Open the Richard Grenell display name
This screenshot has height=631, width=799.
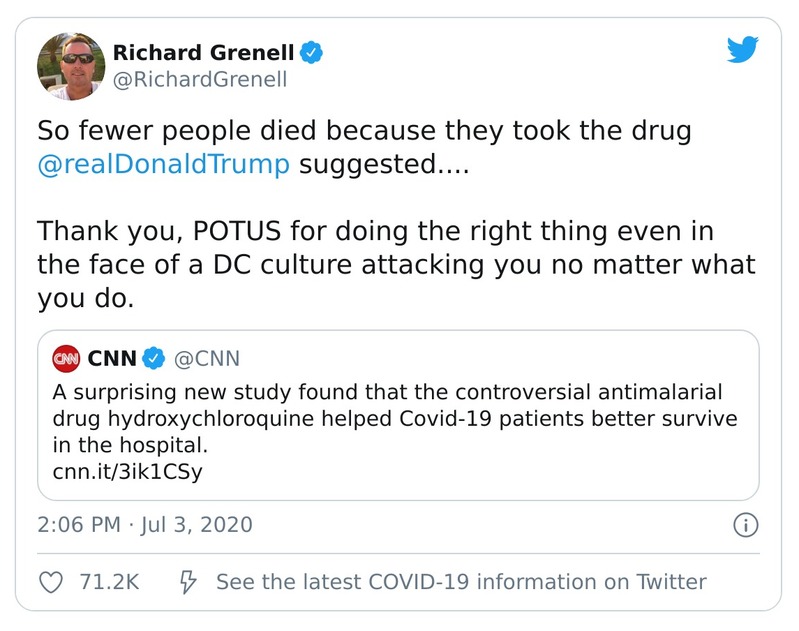[203, 52]
